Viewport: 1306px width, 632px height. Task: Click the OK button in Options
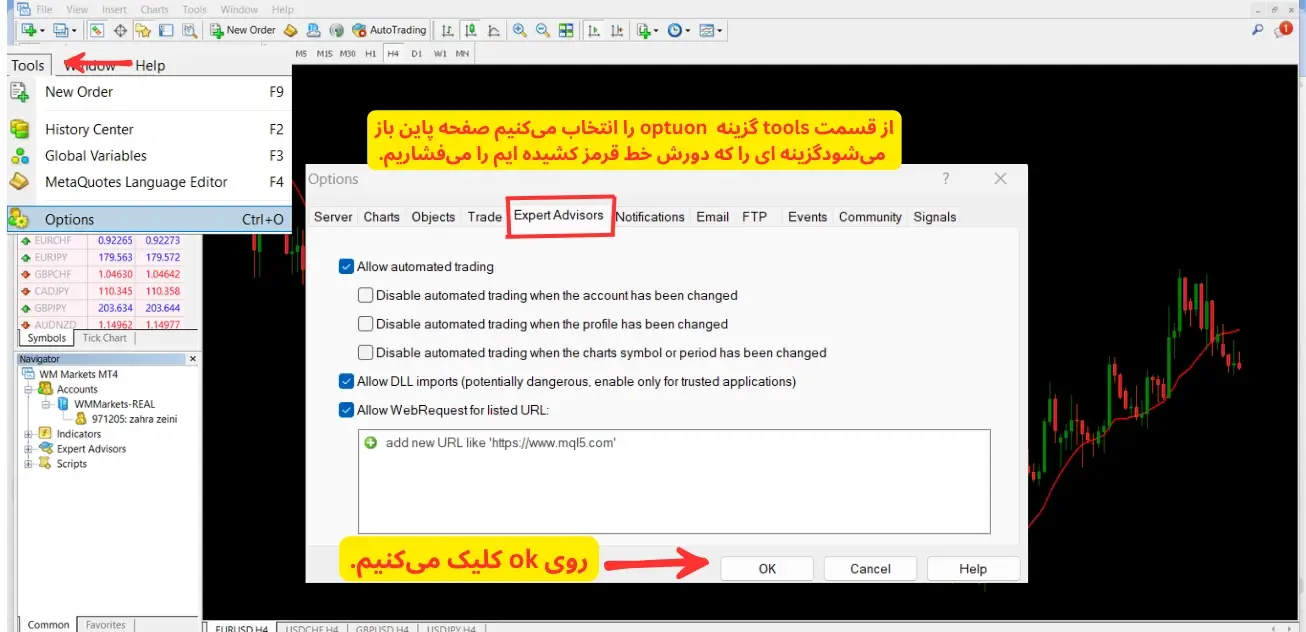767,569
